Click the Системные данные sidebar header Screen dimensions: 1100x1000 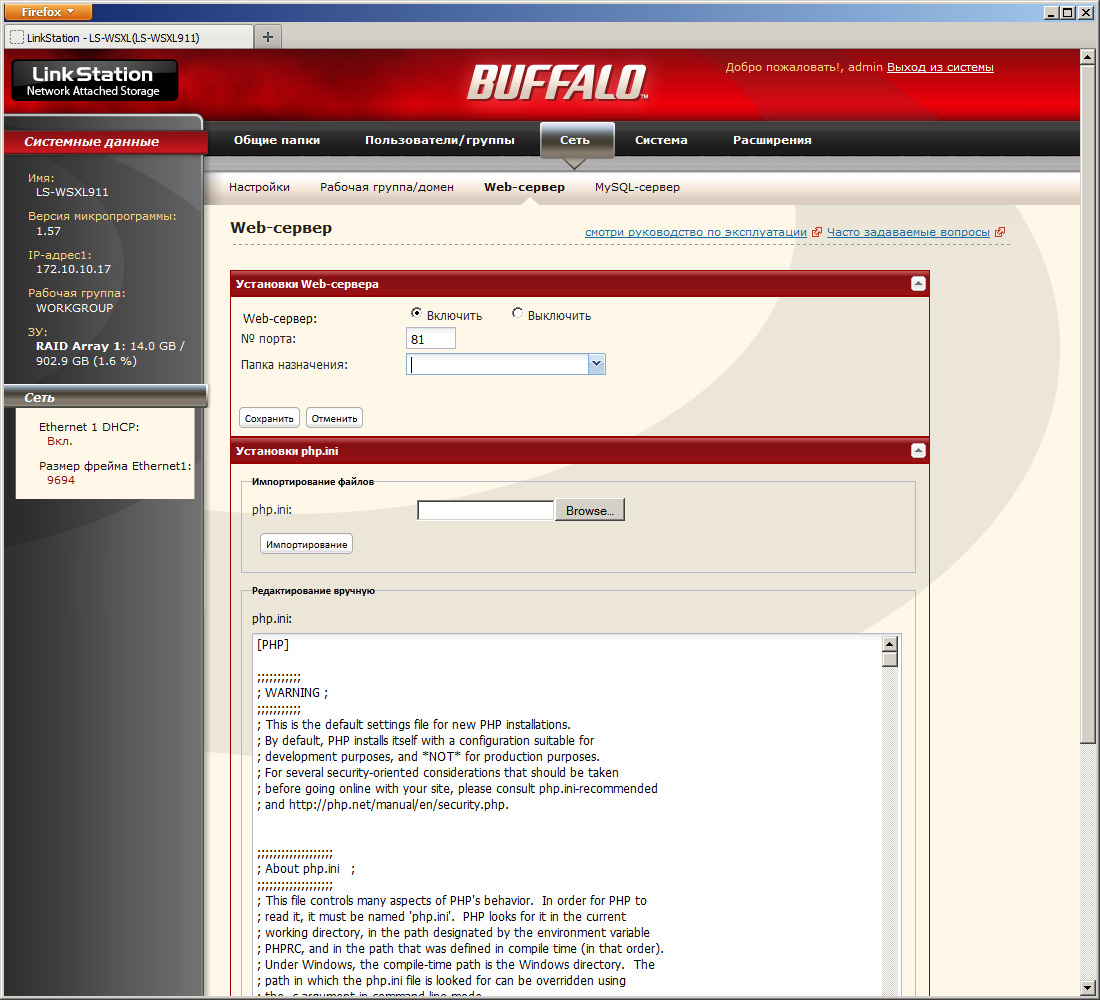pos(105,141)
